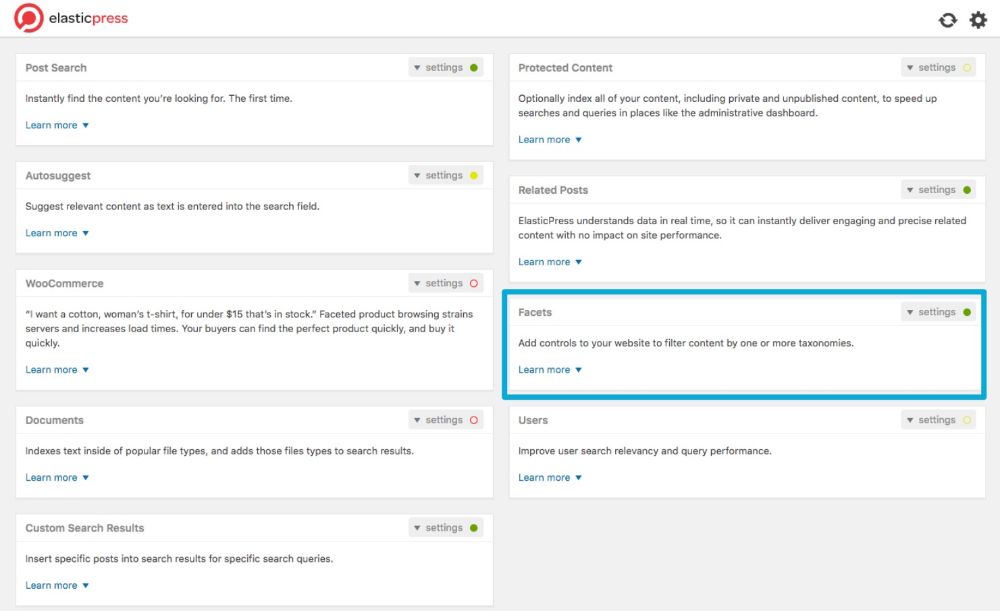The image size is (1000, 611).
Task: Expand Learn more under Related Posts
Action: click(x=550, y=261)
